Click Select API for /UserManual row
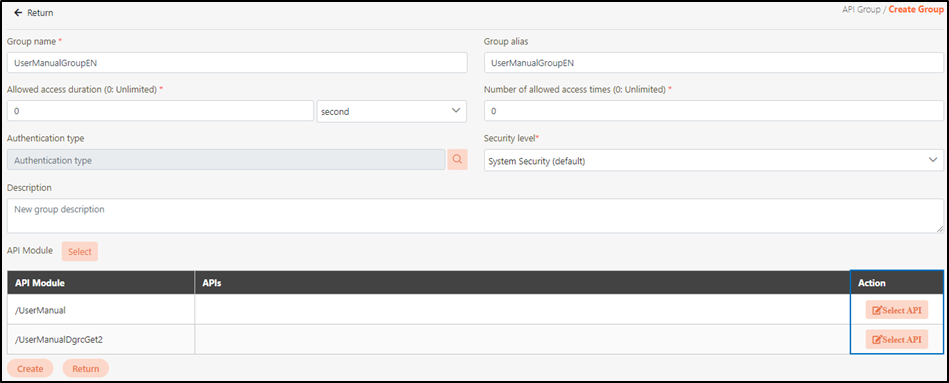 pyautogui.click(x=896, y=310)
